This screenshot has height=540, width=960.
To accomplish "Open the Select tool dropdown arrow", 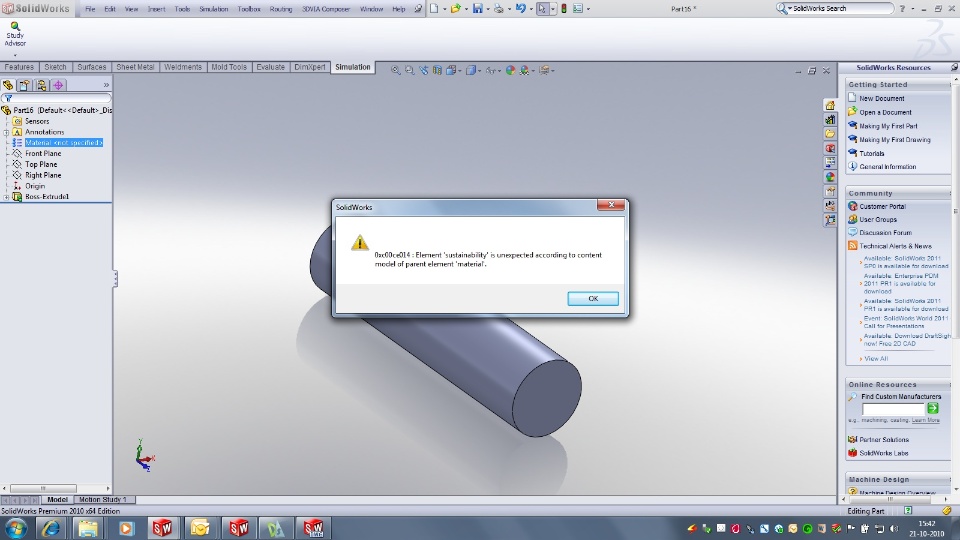I will point(553,9).
